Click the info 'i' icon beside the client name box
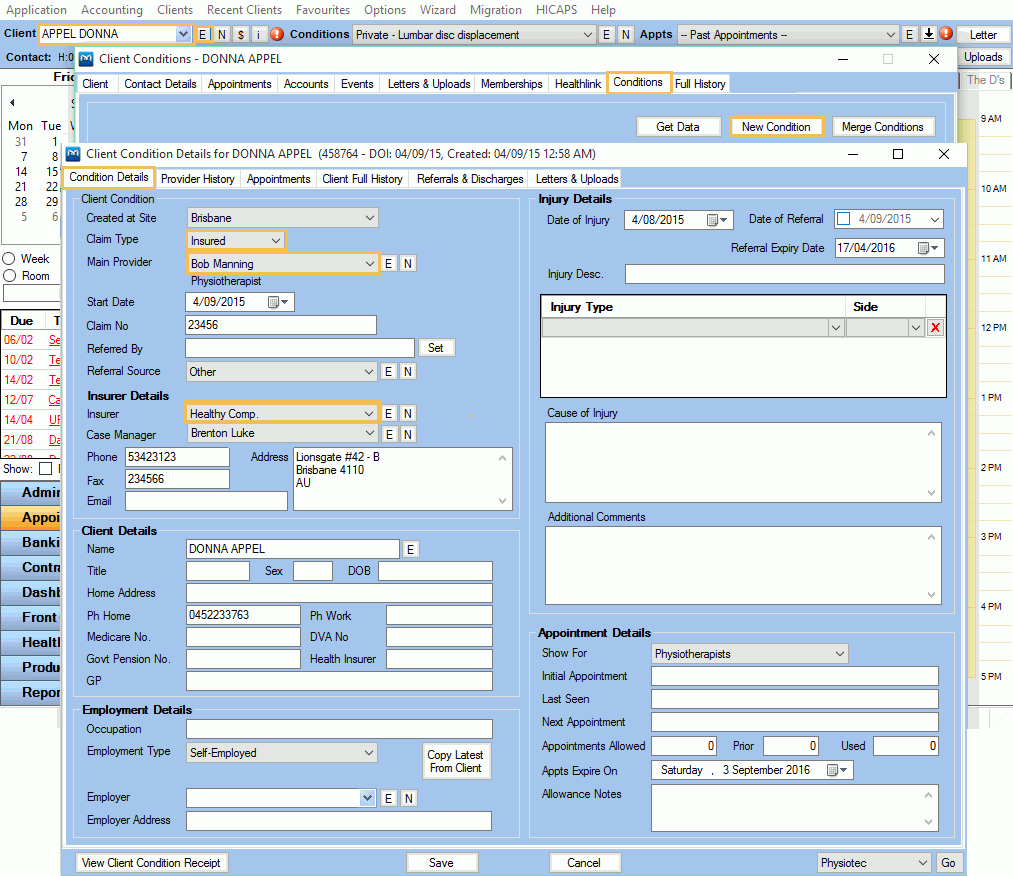 click(x=258, y=33)
